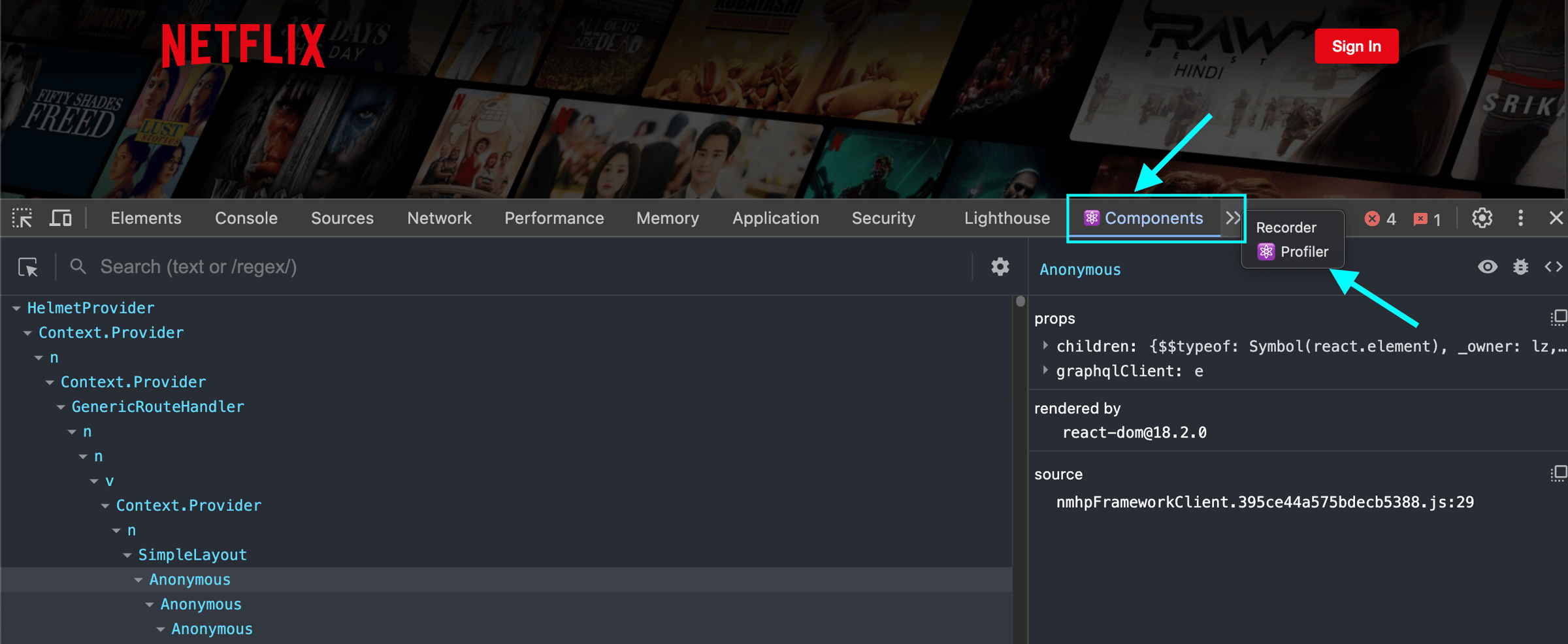Click the inspect element picker icon in DevTools toolbar
This screenshot has width=1568, height=644.
[x=22, y=218]
